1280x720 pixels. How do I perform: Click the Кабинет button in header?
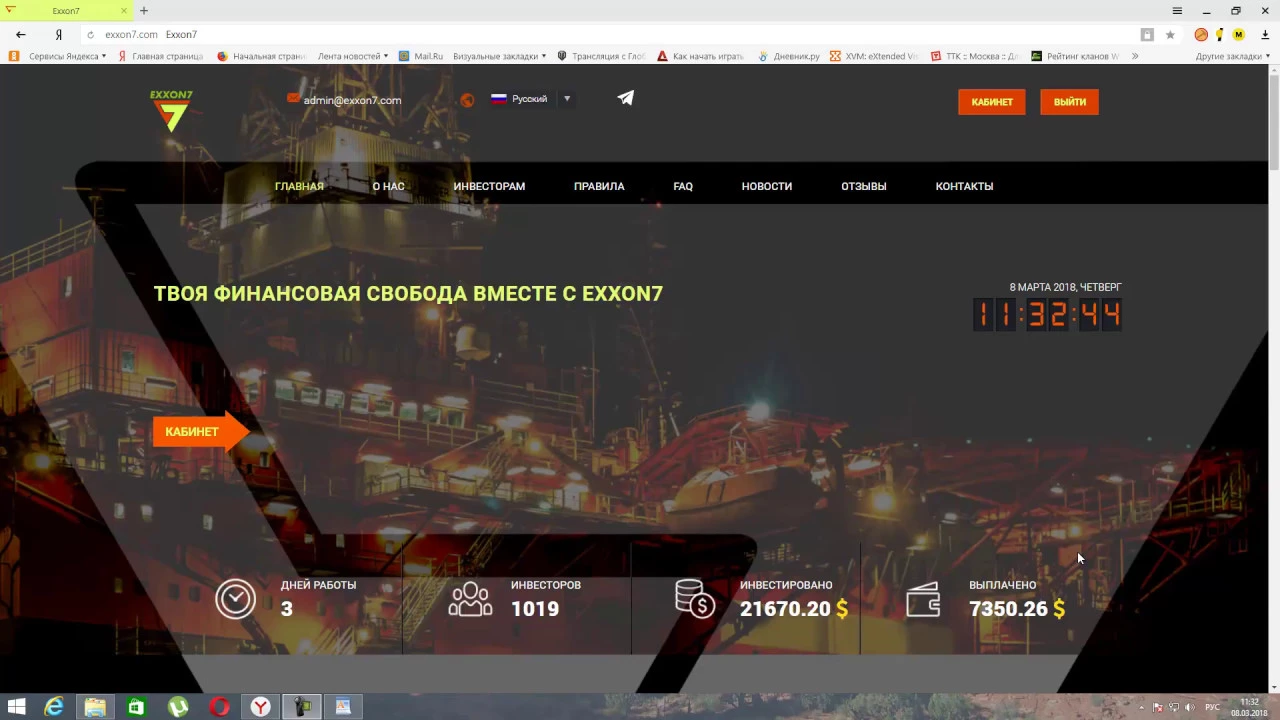tap(992, 102)
